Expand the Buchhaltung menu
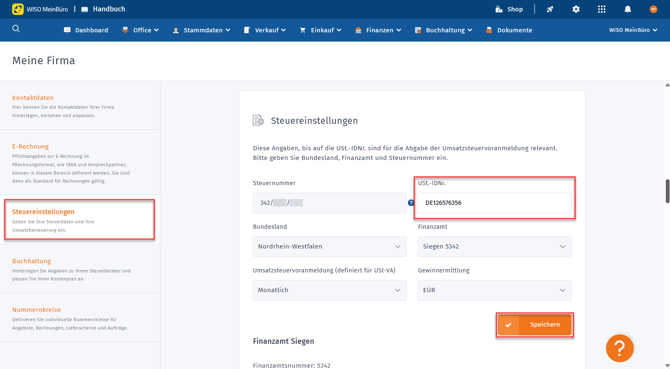The height and width of the screenshot is (369, 670). [x=444, y=30]
